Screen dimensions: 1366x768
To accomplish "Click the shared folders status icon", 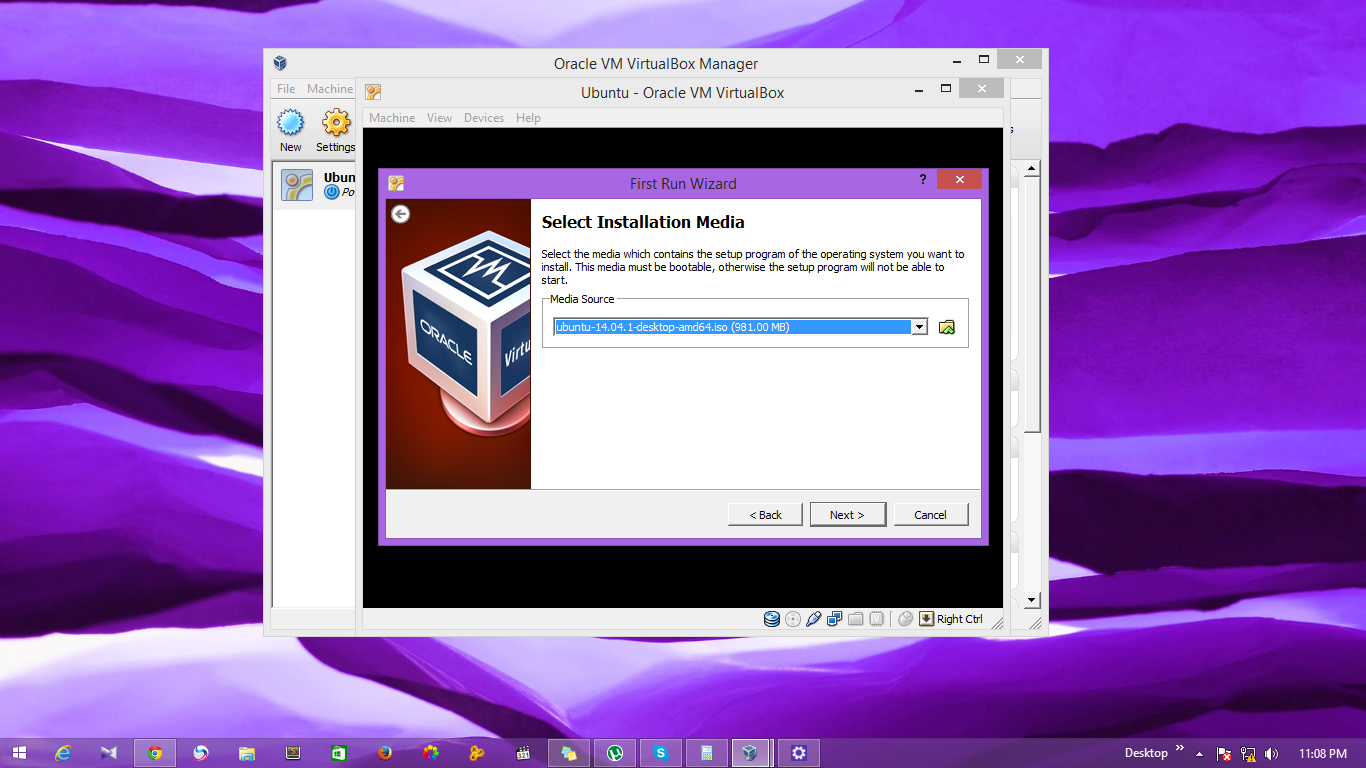I will pyautogui.click(x=855, y=619).
